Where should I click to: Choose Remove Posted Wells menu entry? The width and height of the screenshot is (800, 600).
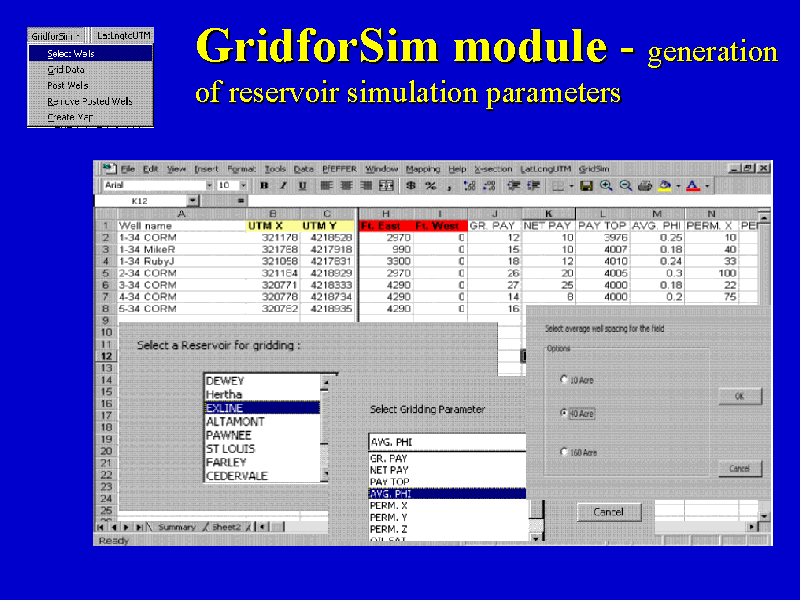90,101
